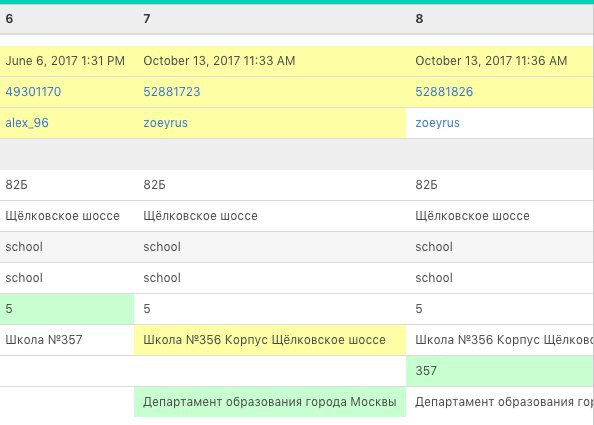Click the October 13, 2017 11:36 AM timestamp
Image resolution: width=594 pixels, height=425 pixels.
[x=491, y=61]
